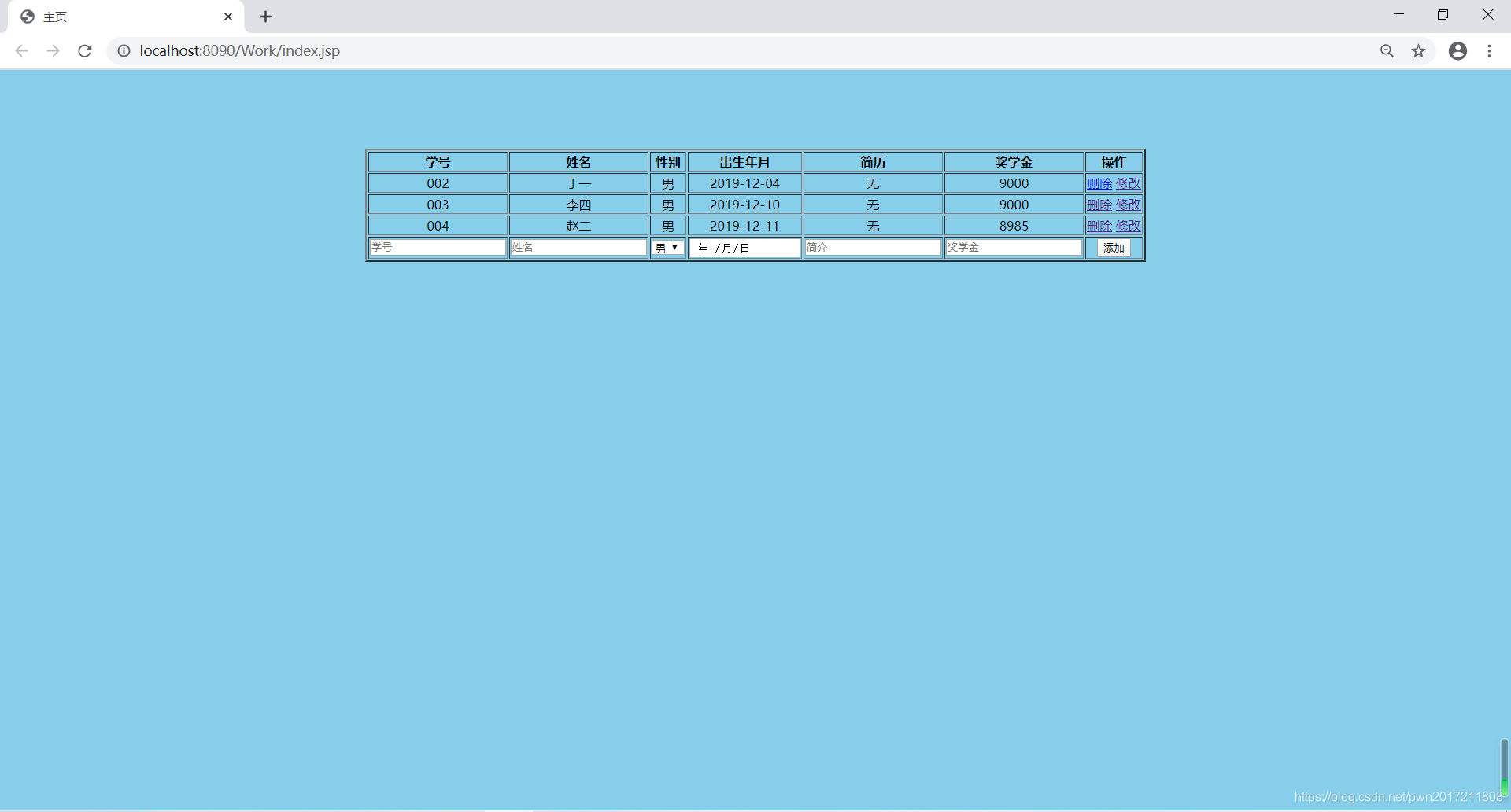
Task: Click the address bar URL
Action: click(240, 51)
